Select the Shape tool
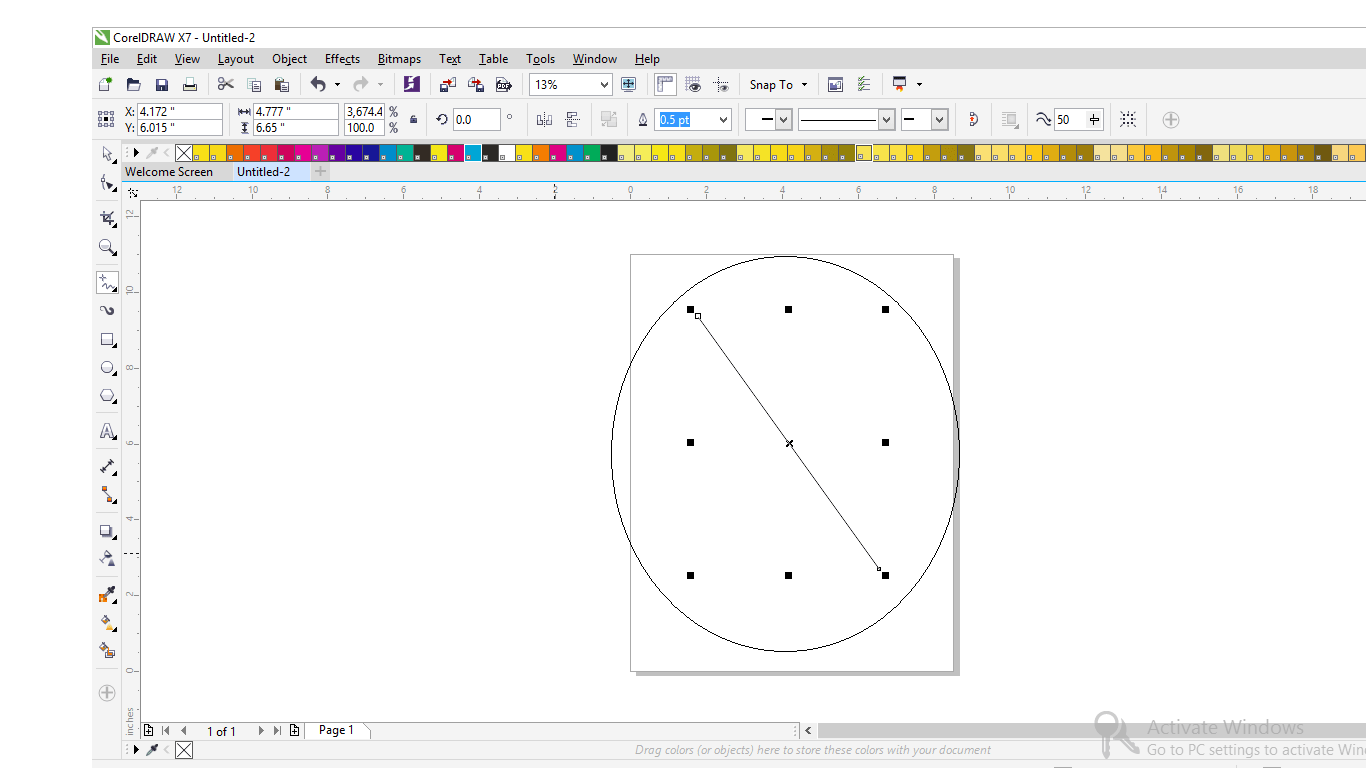The image size is (1366, 768). pyautogui.click(x=107, y=183)
